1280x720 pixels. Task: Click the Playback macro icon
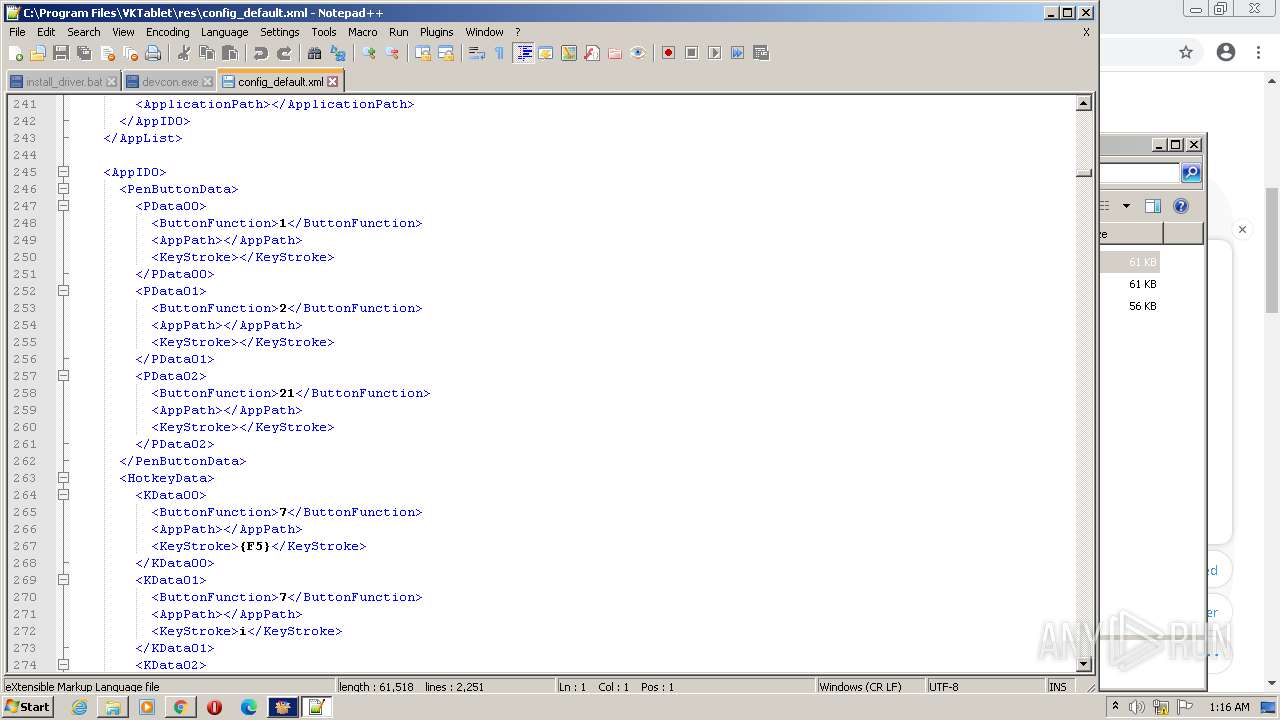point(714,53)
